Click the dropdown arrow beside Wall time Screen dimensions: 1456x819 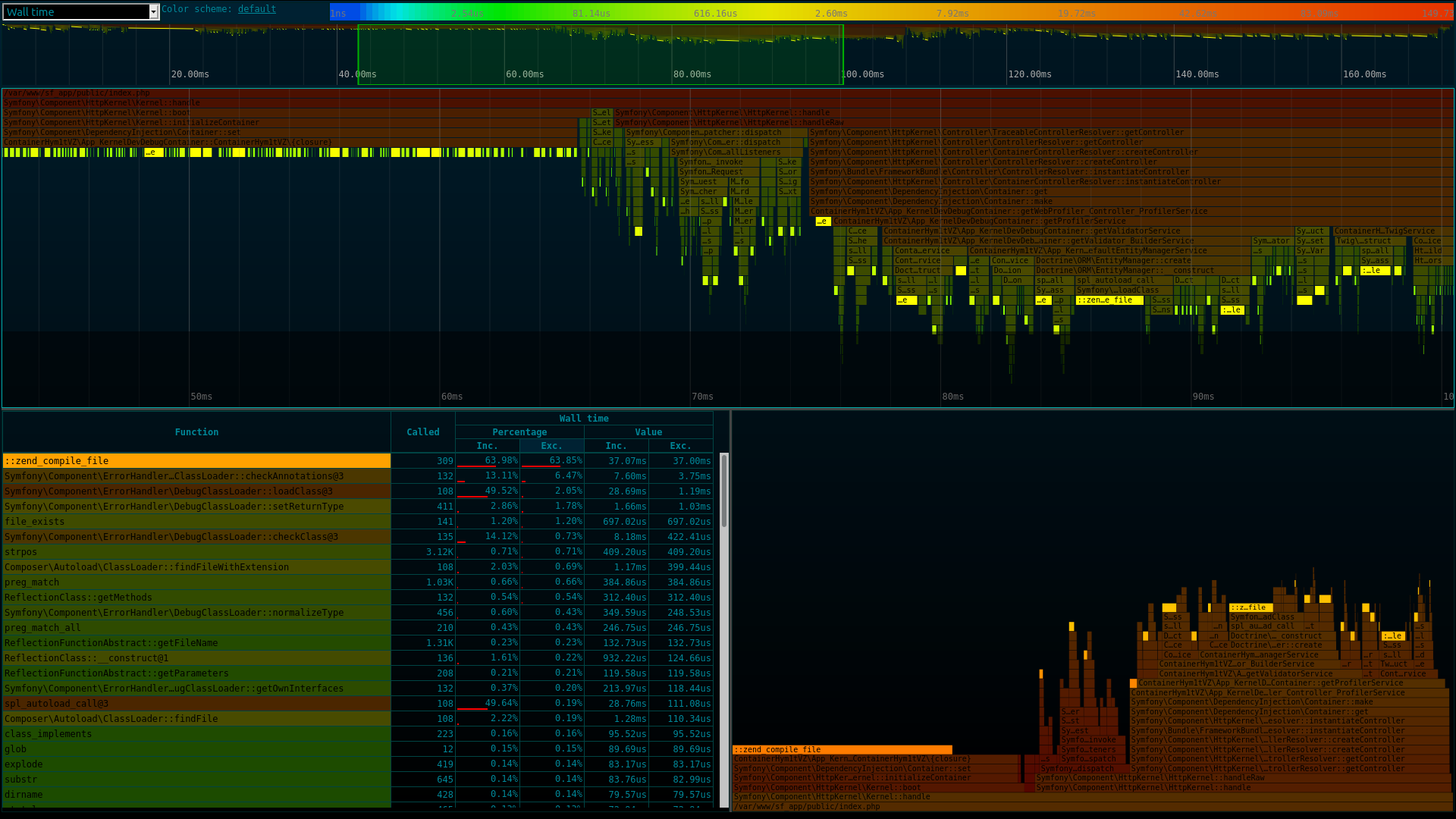[153, 12]
